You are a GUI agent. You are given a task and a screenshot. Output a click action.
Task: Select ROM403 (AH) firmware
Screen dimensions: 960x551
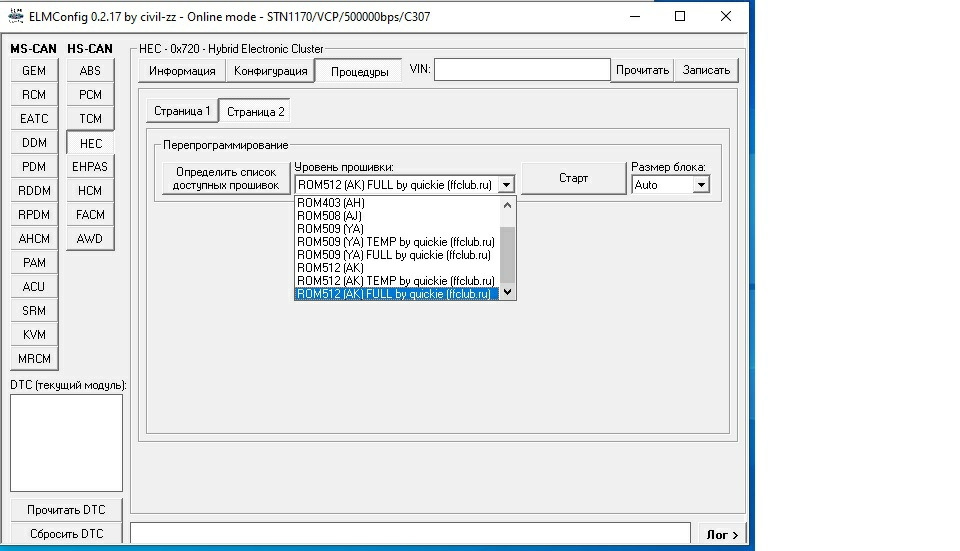(x=397, y=203)
